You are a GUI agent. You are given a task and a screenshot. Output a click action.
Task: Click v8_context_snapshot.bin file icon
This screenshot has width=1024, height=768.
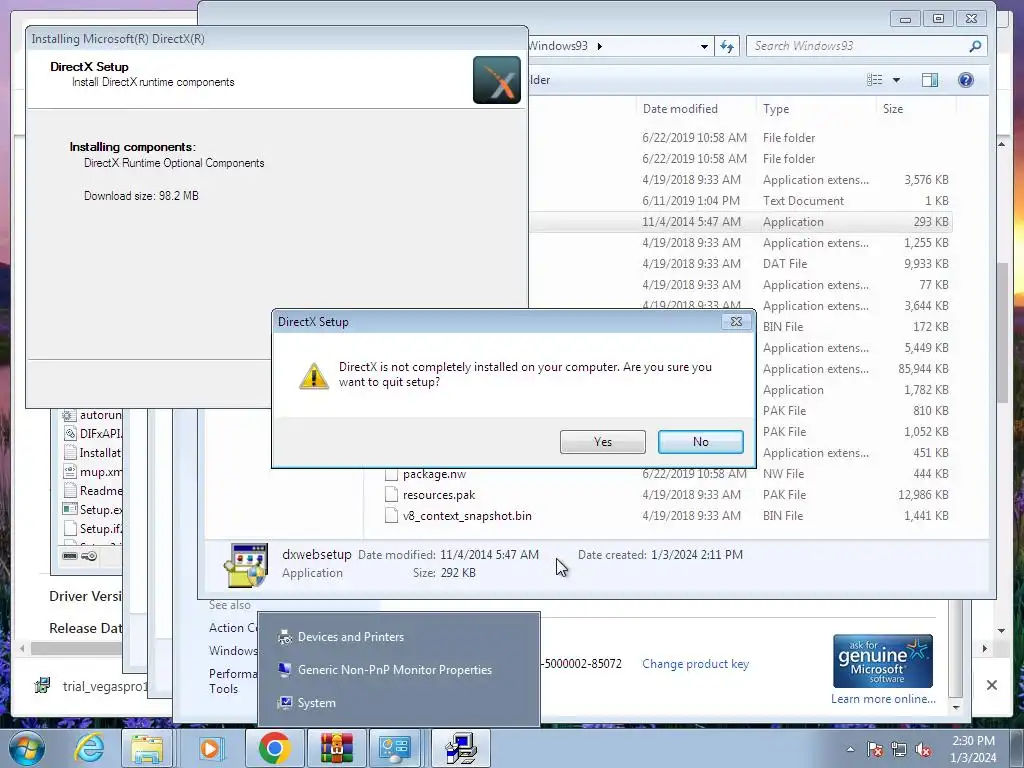point(391,516)
